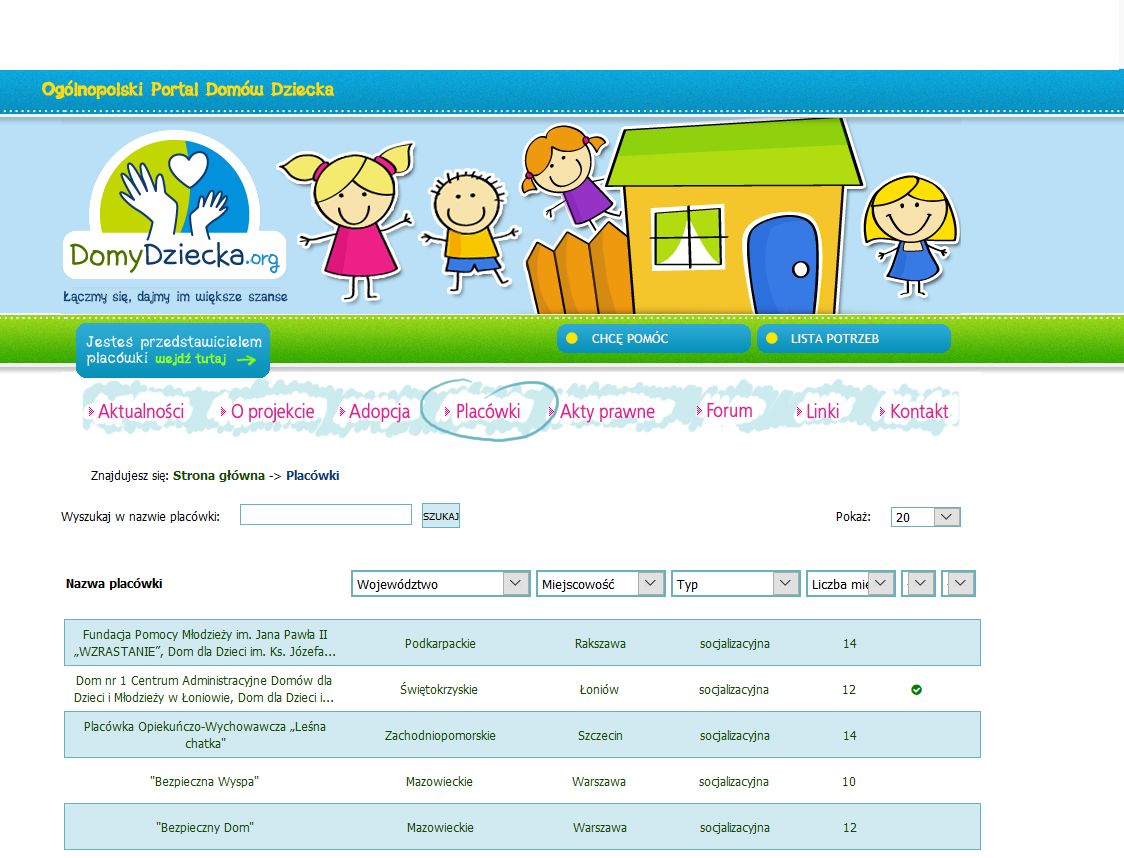The height and width of the screenshot is (858, 1124).
Task: Click the Łoniów locality cell
Action: [599, 690]
